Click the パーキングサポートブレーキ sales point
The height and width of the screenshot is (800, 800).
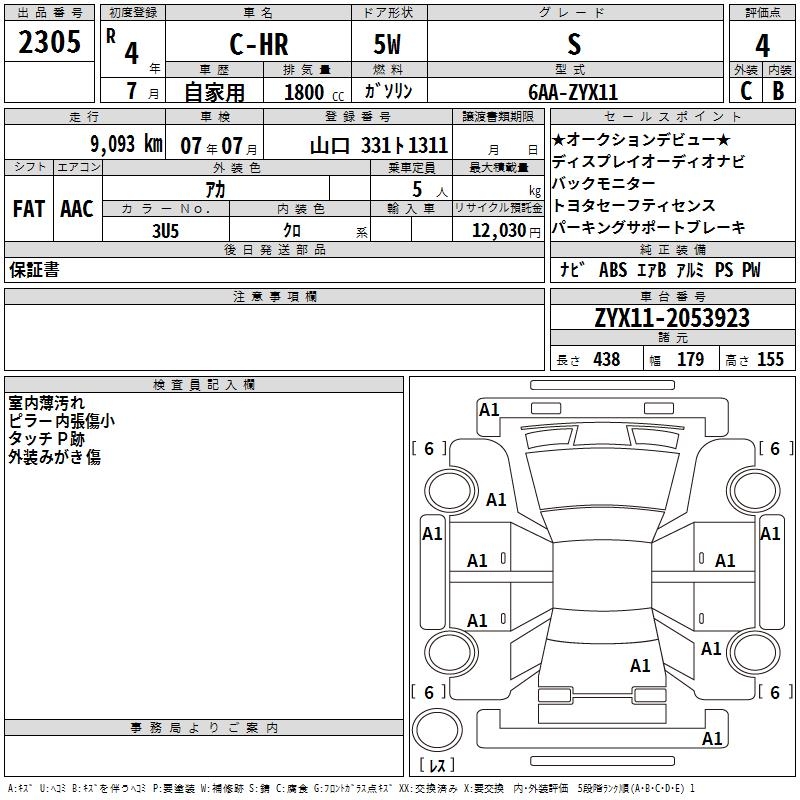coord(648,227)
